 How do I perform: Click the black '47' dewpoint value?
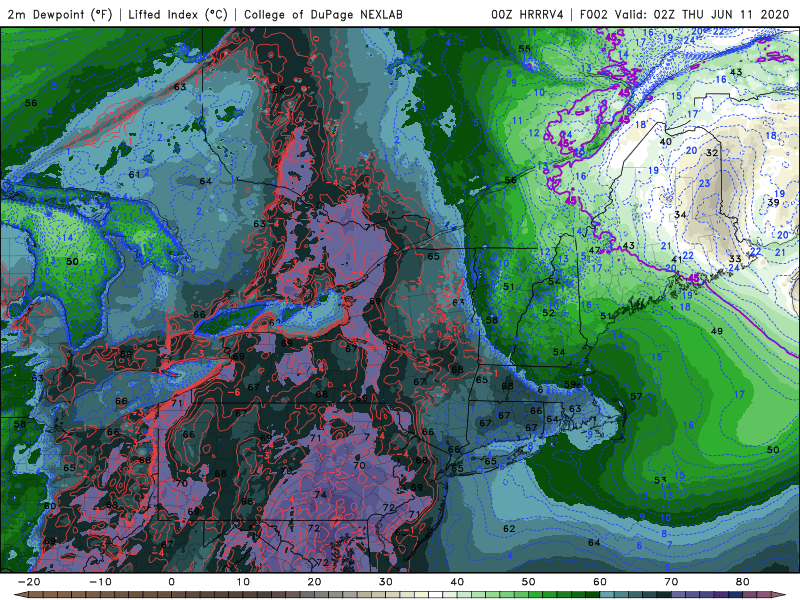[x=594, y=250]
